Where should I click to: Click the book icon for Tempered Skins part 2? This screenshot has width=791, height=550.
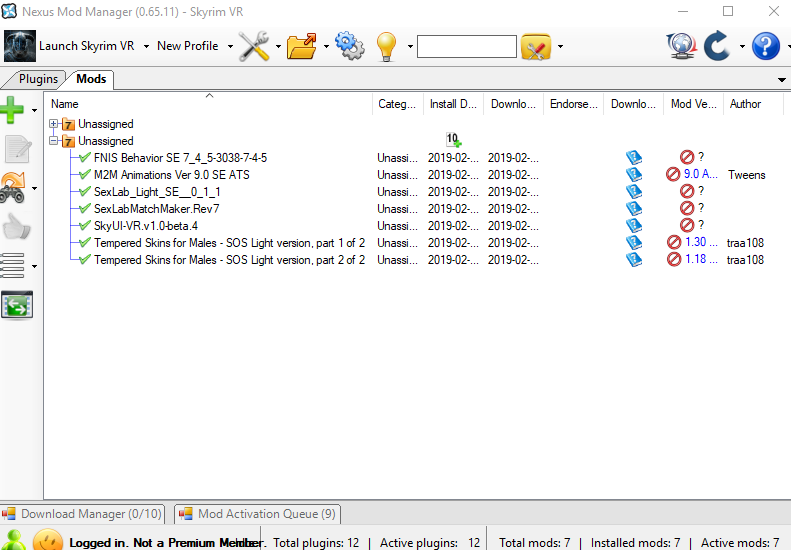[634, 259]
